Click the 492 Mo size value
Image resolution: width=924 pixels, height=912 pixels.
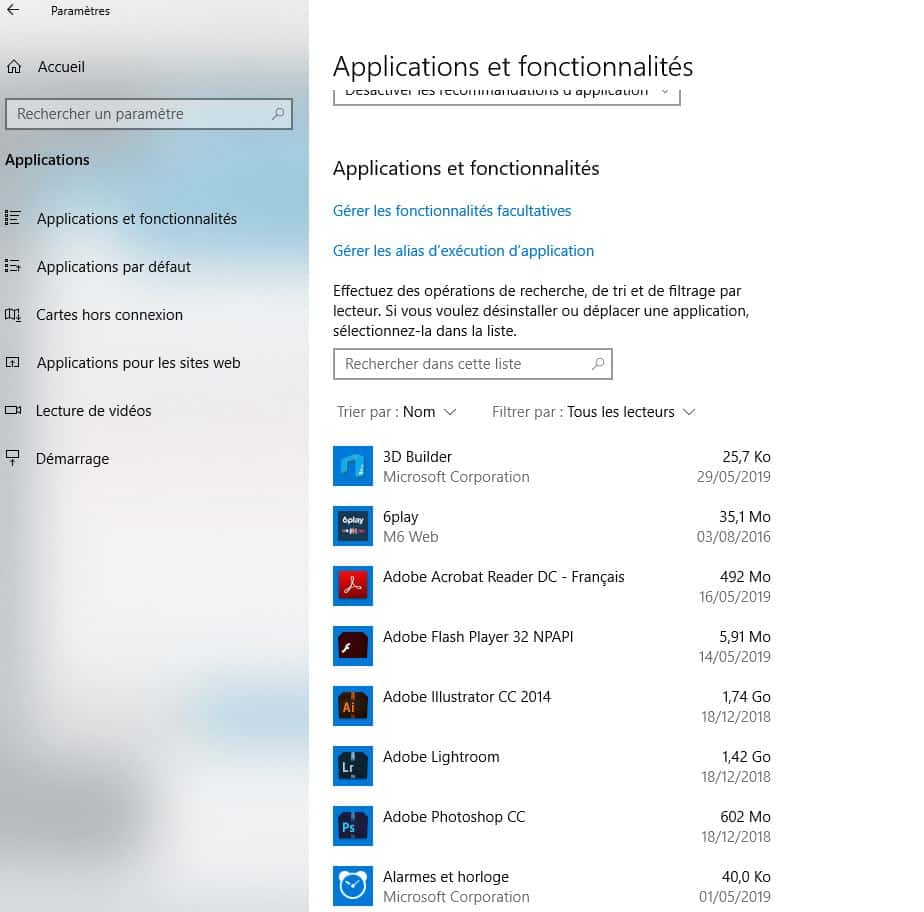pos(745,577)
